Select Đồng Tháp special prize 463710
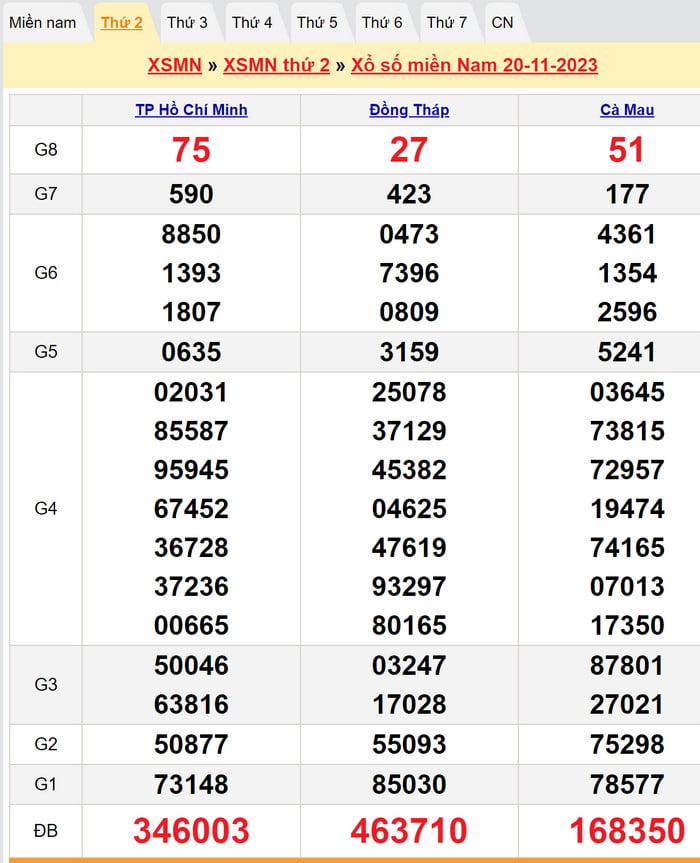 pyautogui.click(x=409, y=830)
